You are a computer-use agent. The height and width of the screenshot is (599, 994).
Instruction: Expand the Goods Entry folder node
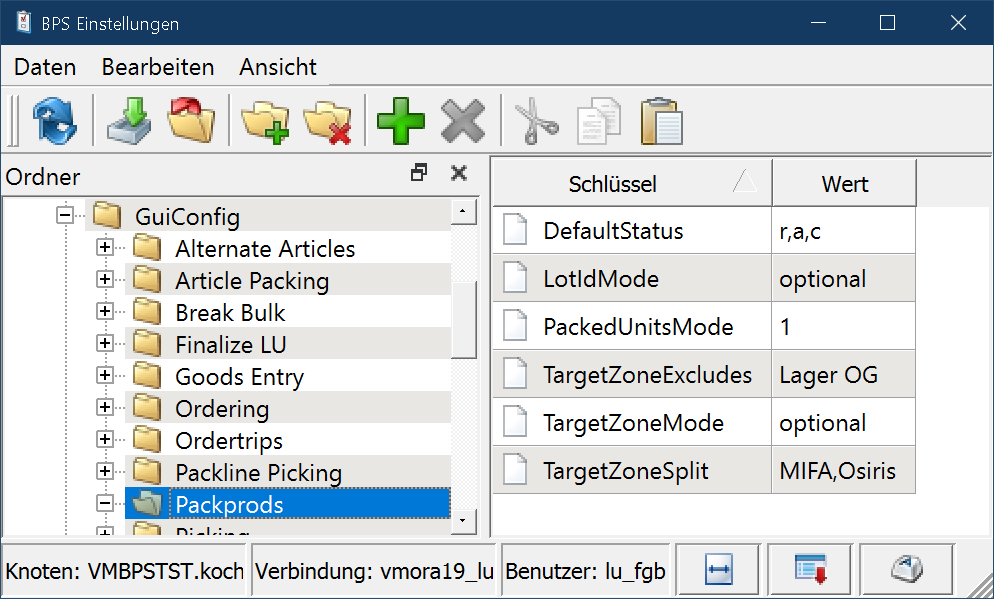click(x=105, y=376)
